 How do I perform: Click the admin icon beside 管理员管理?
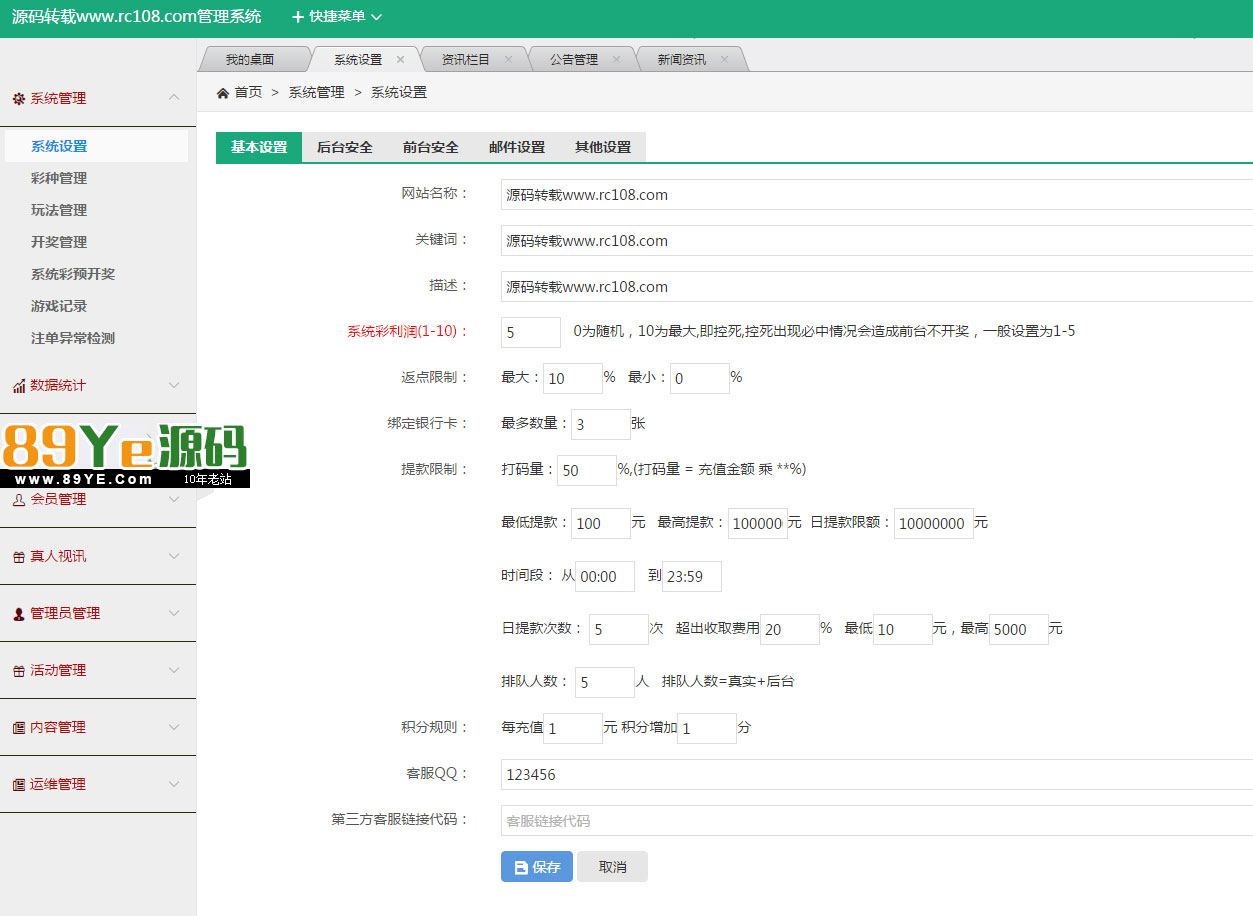18,614
